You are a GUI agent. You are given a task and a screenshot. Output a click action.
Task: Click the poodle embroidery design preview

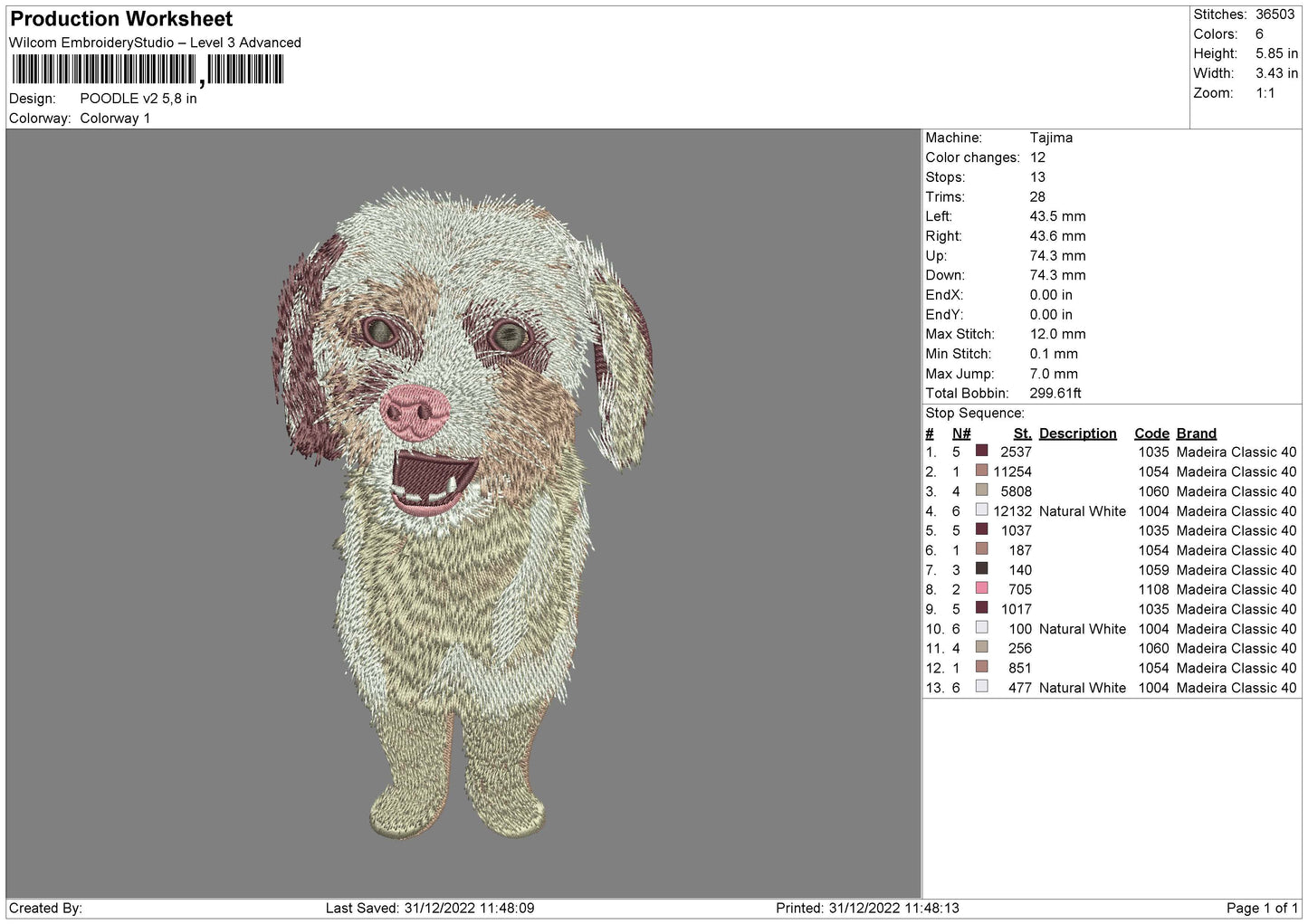463,513
